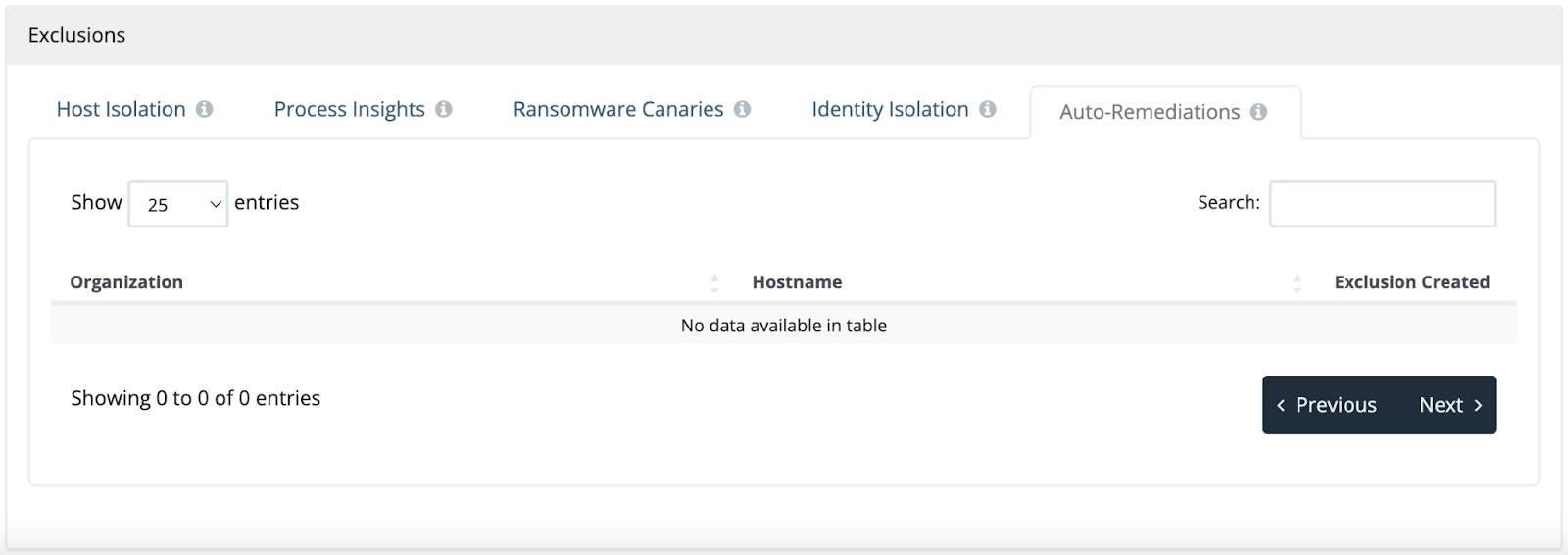This screenshot has height=555, width=1568.
Task: Select the Auto-Remediations tab
Action: coord(1149,112)
